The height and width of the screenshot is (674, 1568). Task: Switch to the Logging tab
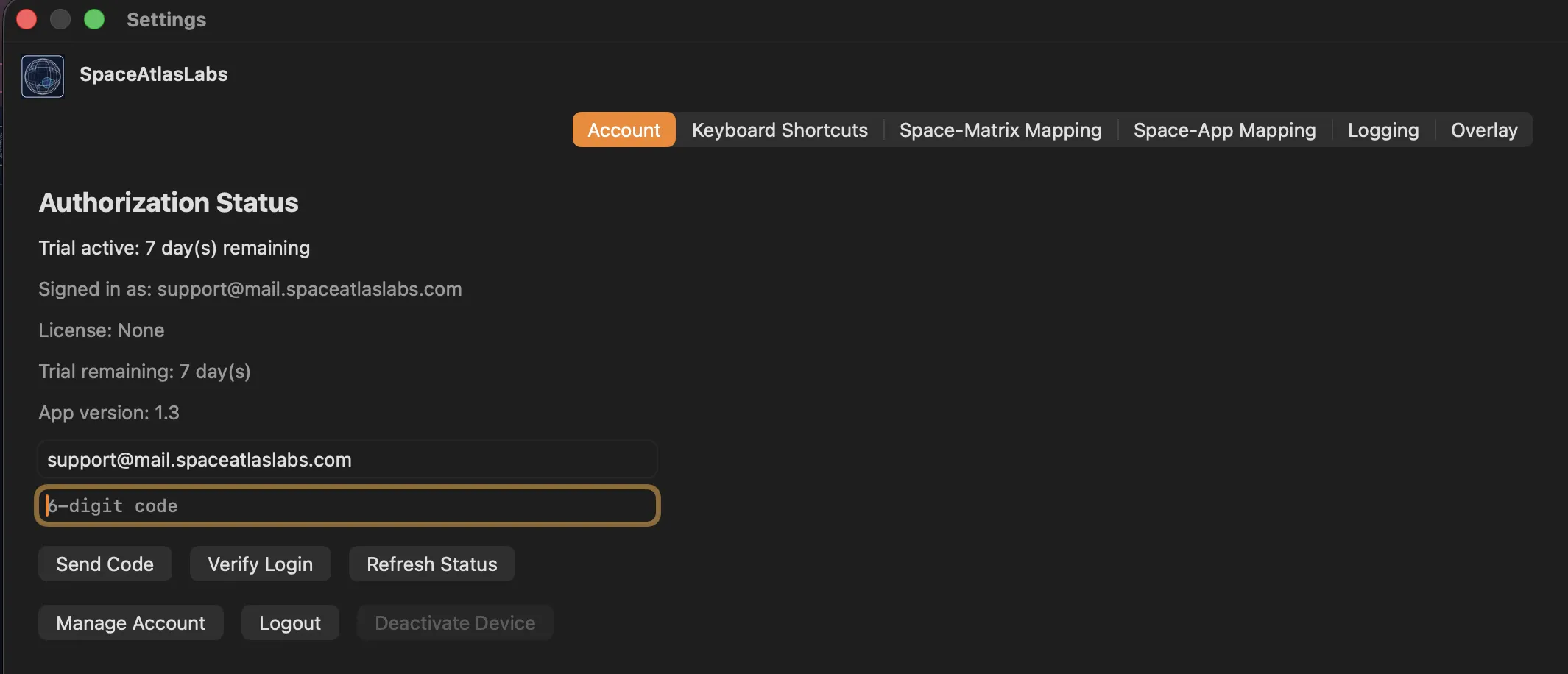tap(1382, 130)
